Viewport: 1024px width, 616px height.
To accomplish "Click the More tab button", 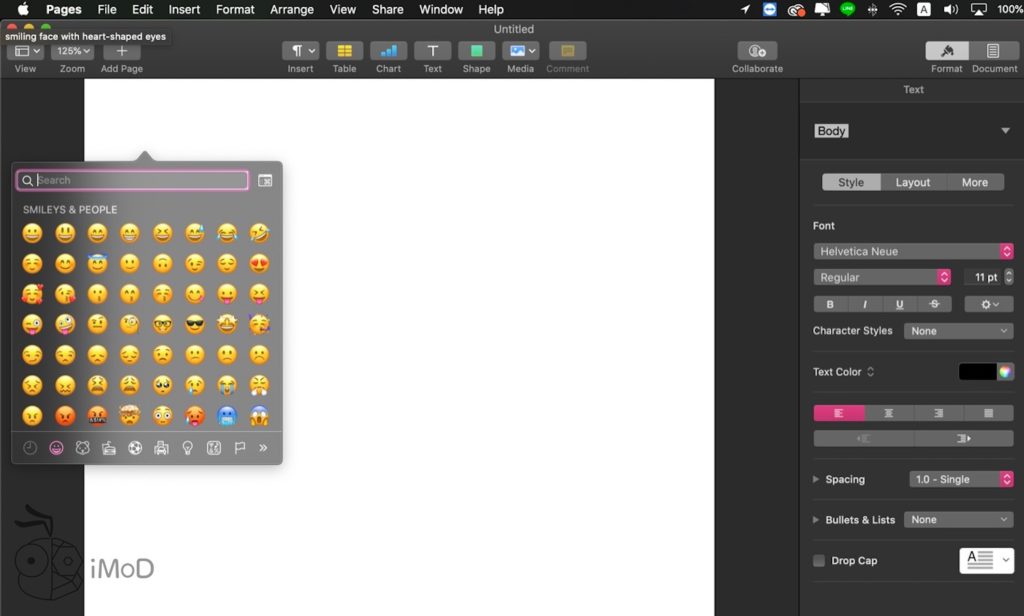I will (974, 182).
